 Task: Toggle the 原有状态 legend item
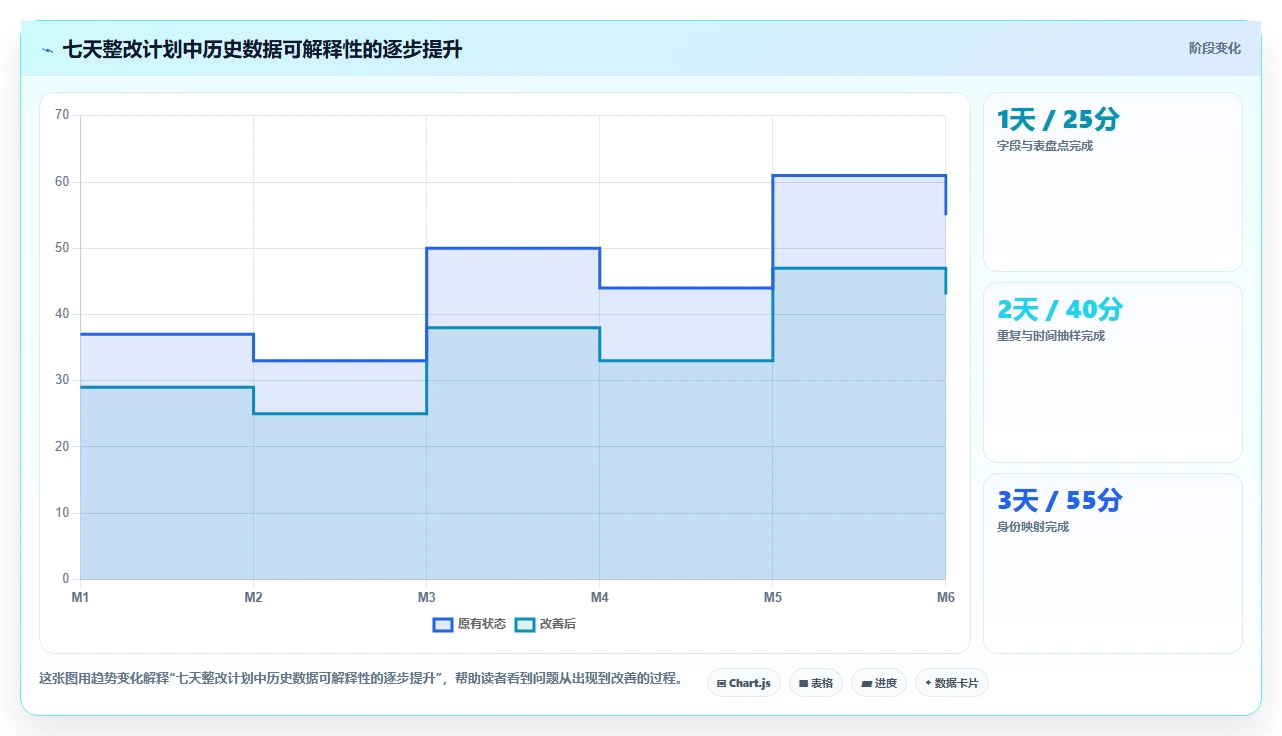pyautogui.click(x=469, y=624)
